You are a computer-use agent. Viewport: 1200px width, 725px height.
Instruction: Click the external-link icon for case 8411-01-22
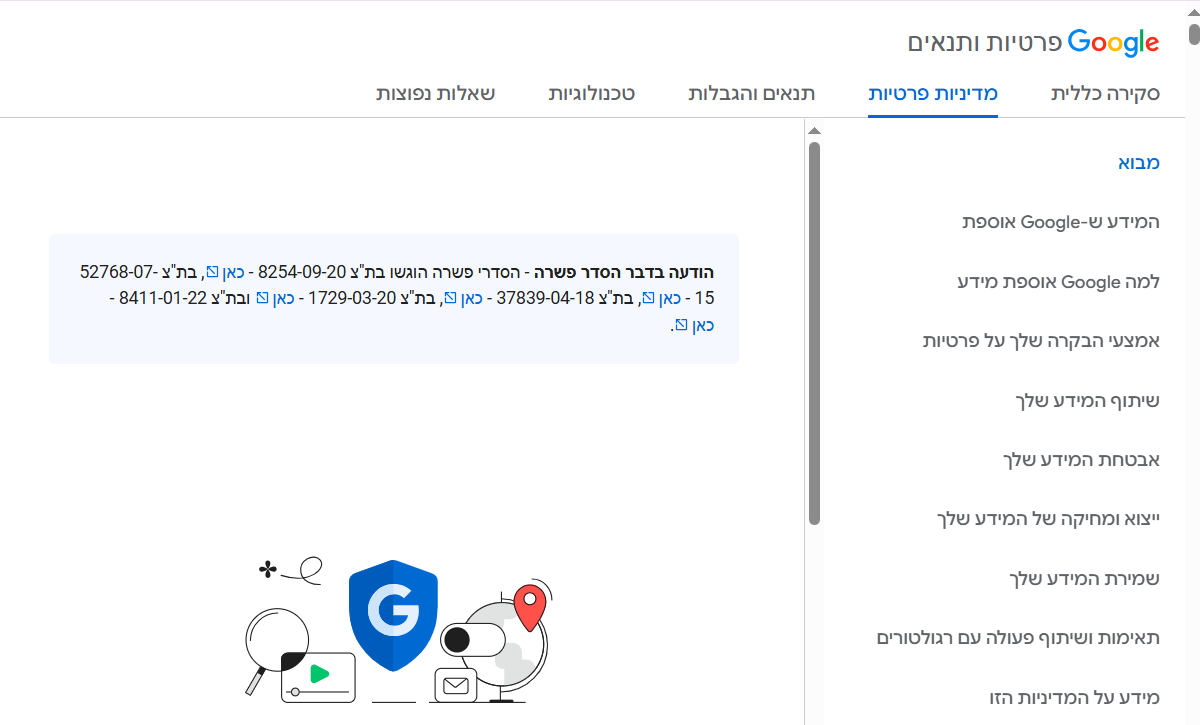coord(680,325)
